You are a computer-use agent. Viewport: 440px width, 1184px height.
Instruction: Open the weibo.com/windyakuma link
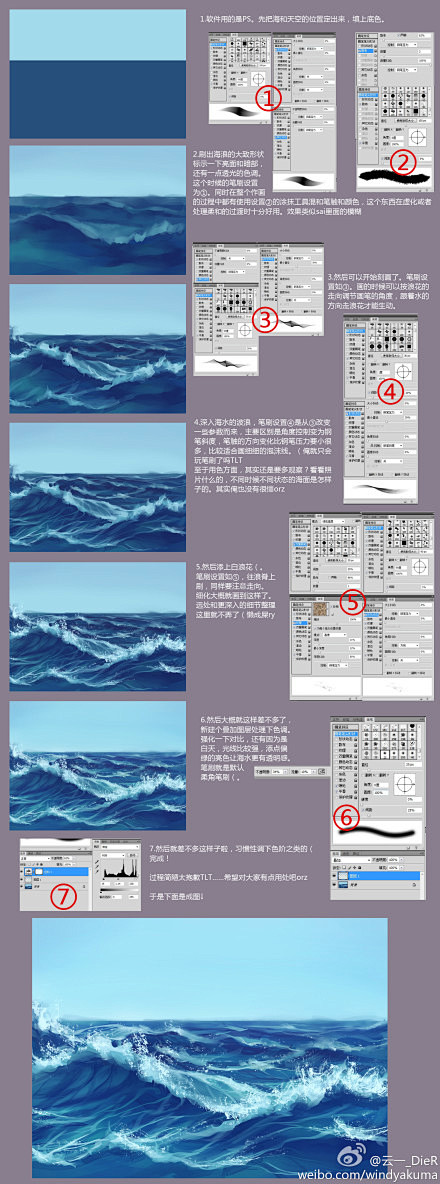[370, 1175]
